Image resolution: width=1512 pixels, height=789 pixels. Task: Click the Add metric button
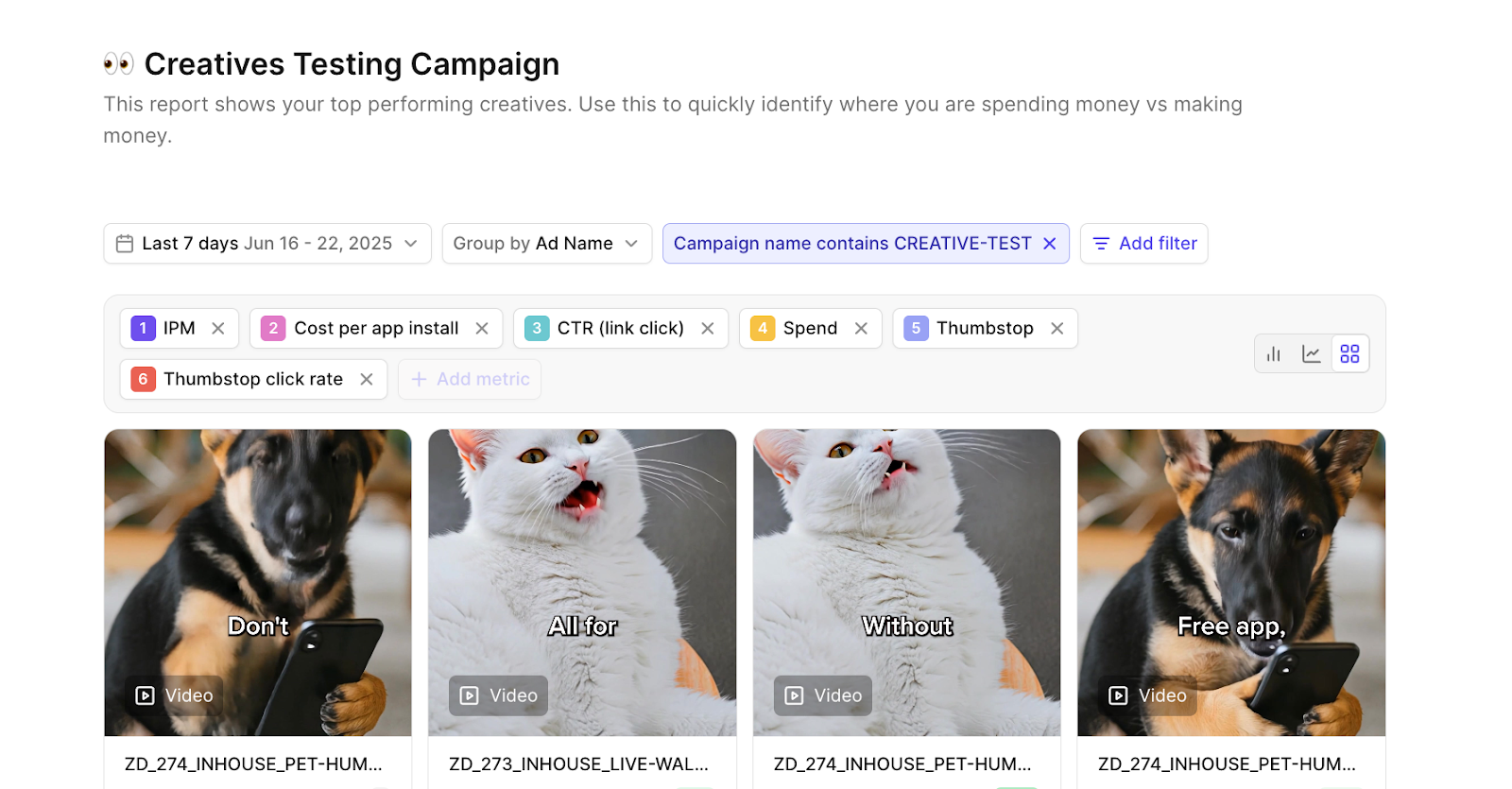click(470, 380)
